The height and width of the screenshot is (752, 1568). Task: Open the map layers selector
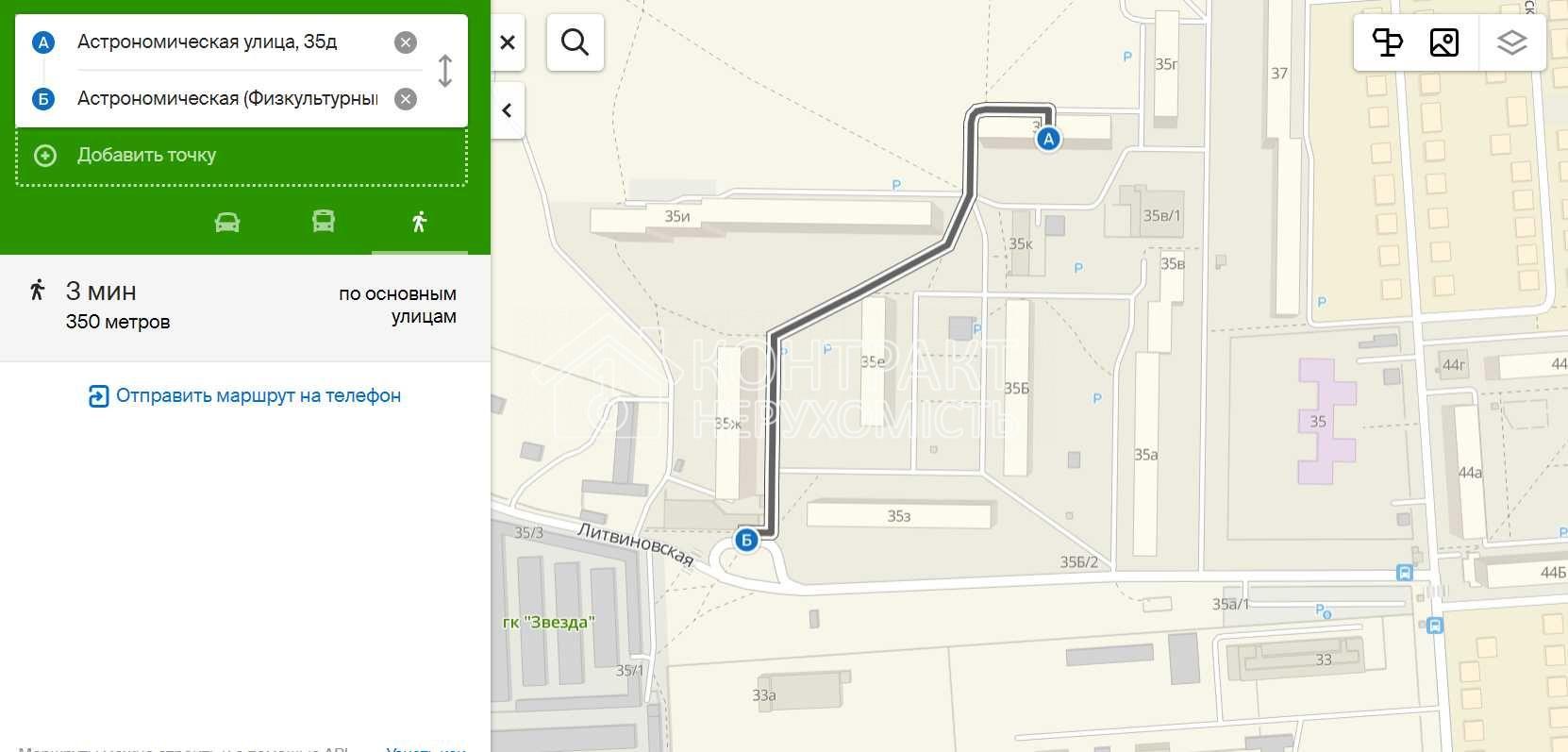coord(1511,42)
